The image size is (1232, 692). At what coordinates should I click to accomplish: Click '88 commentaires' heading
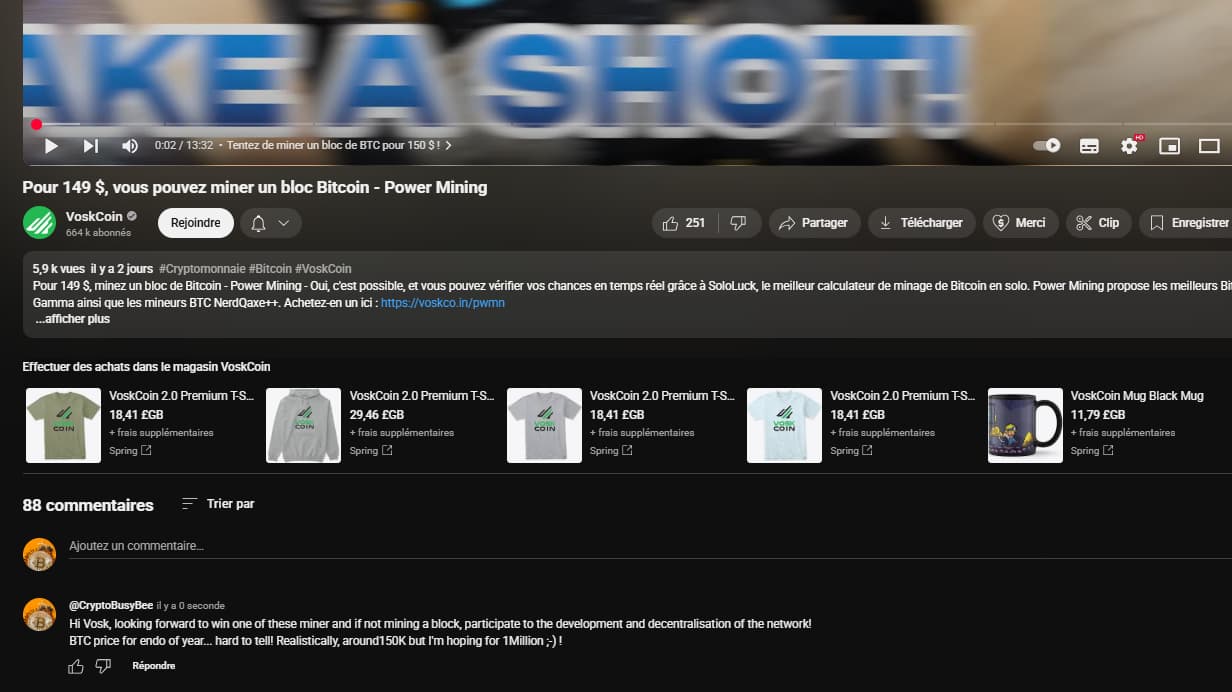pyautogui.click(x=88, y=505)
